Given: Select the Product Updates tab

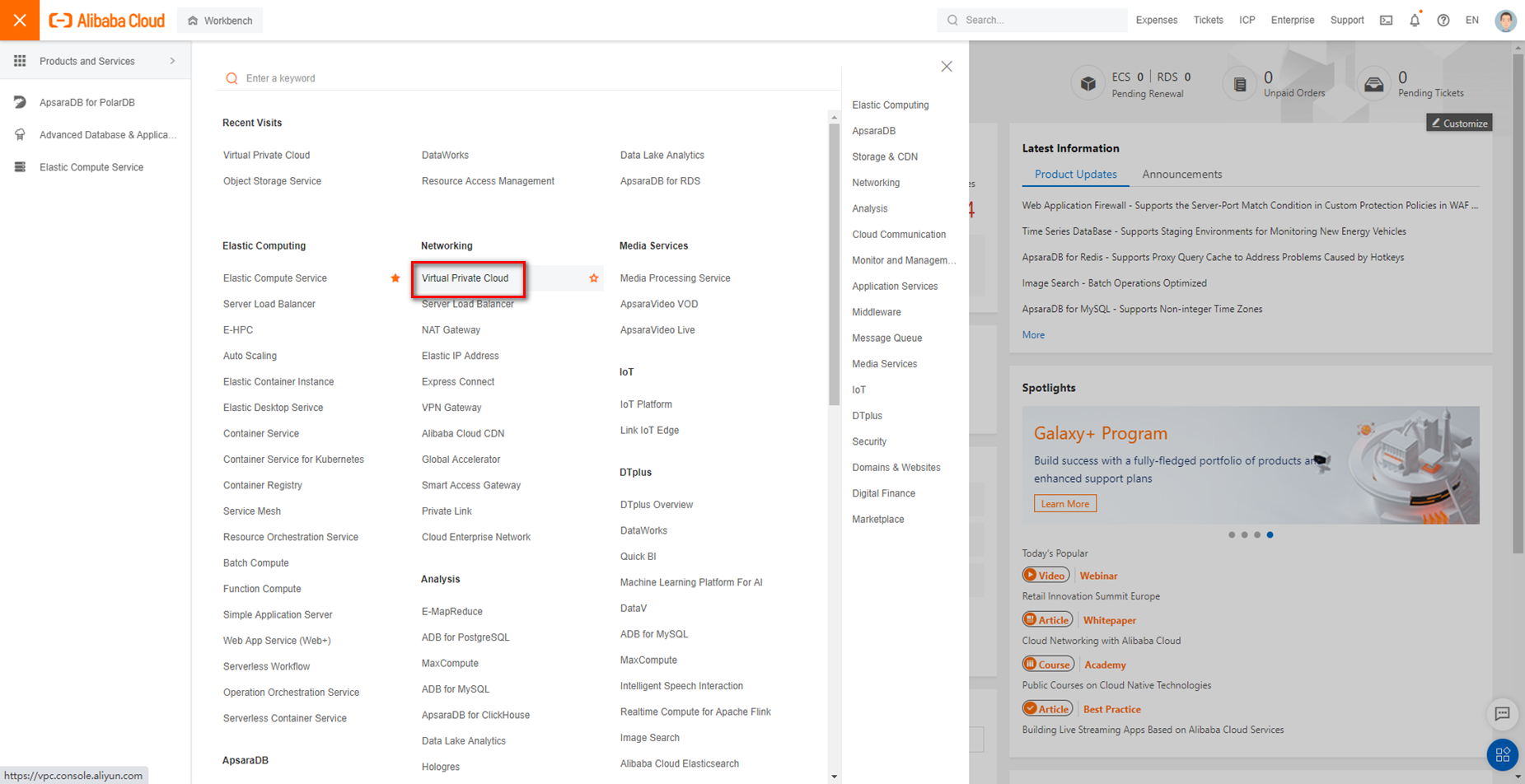Looking at the screenshot, I should click(x=1075, y=175).
